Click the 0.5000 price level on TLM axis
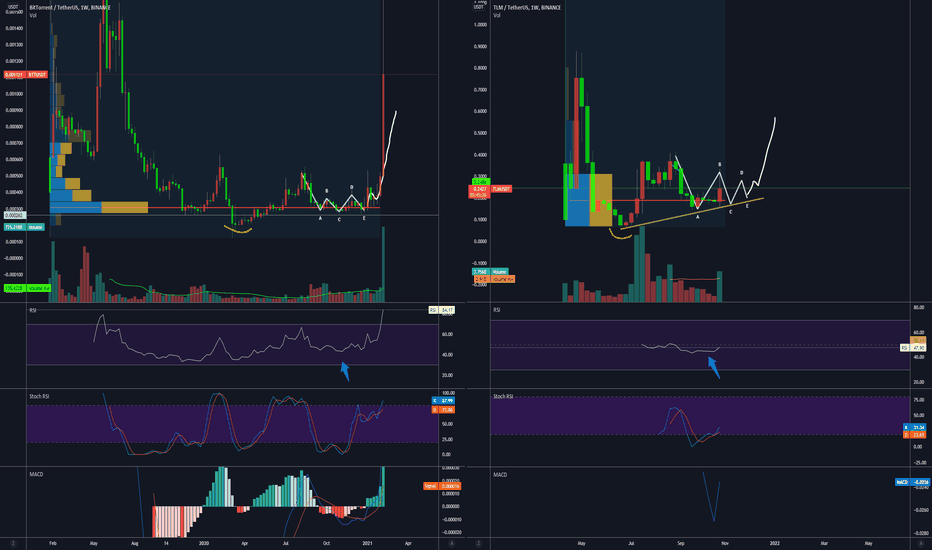 coord(480,133)
